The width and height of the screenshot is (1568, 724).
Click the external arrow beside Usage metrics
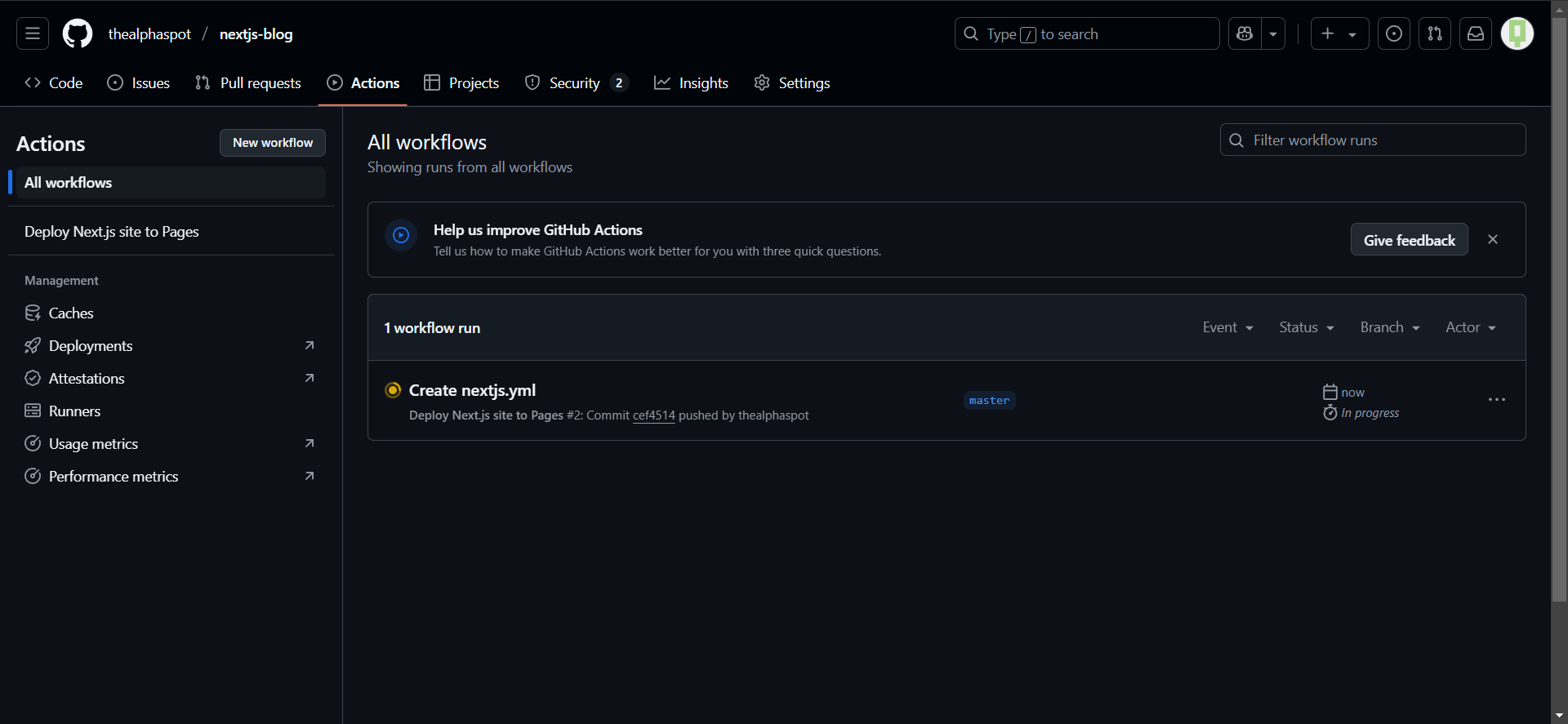tap(310, 443)
